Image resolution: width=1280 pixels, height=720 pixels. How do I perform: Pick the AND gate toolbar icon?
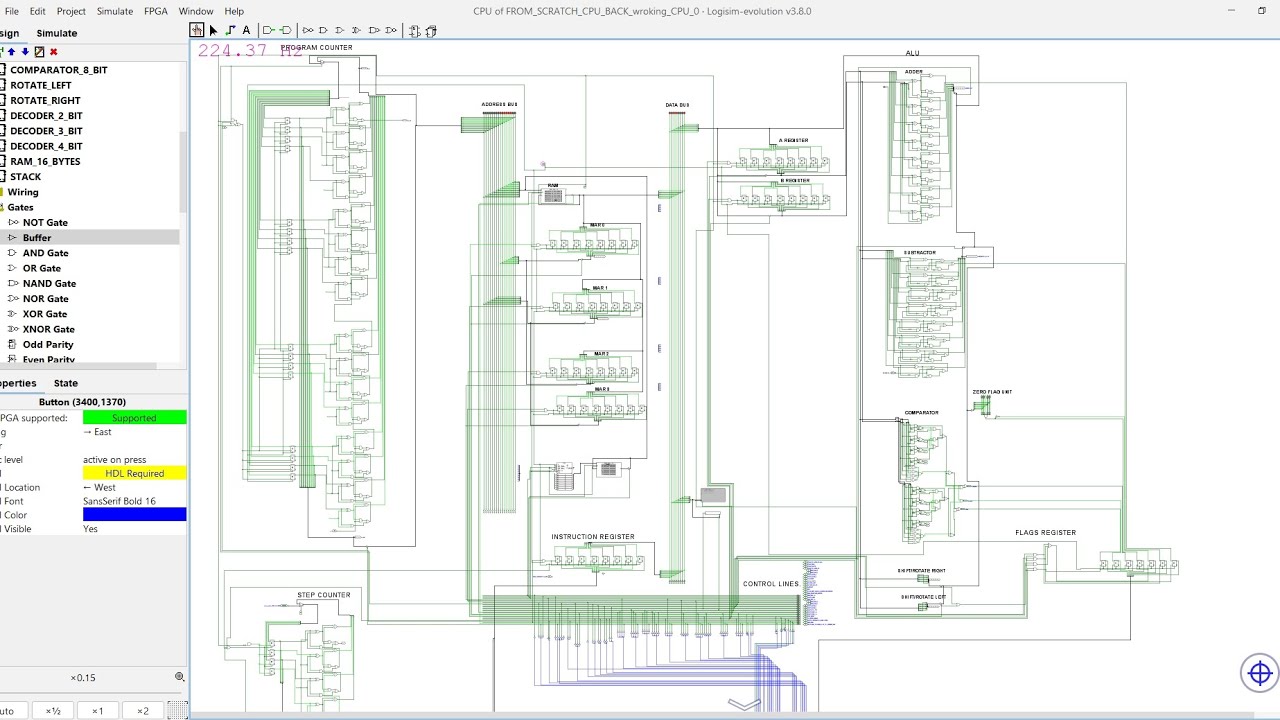coord(324,31)
